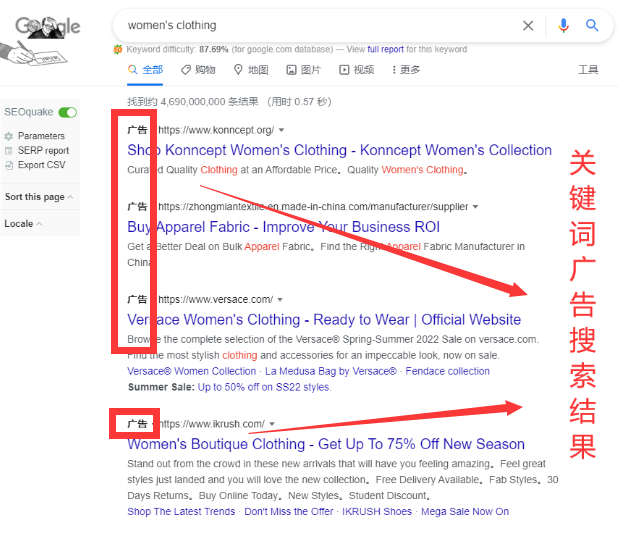Click the blue magnifier search button

click(x=592, y=25)
